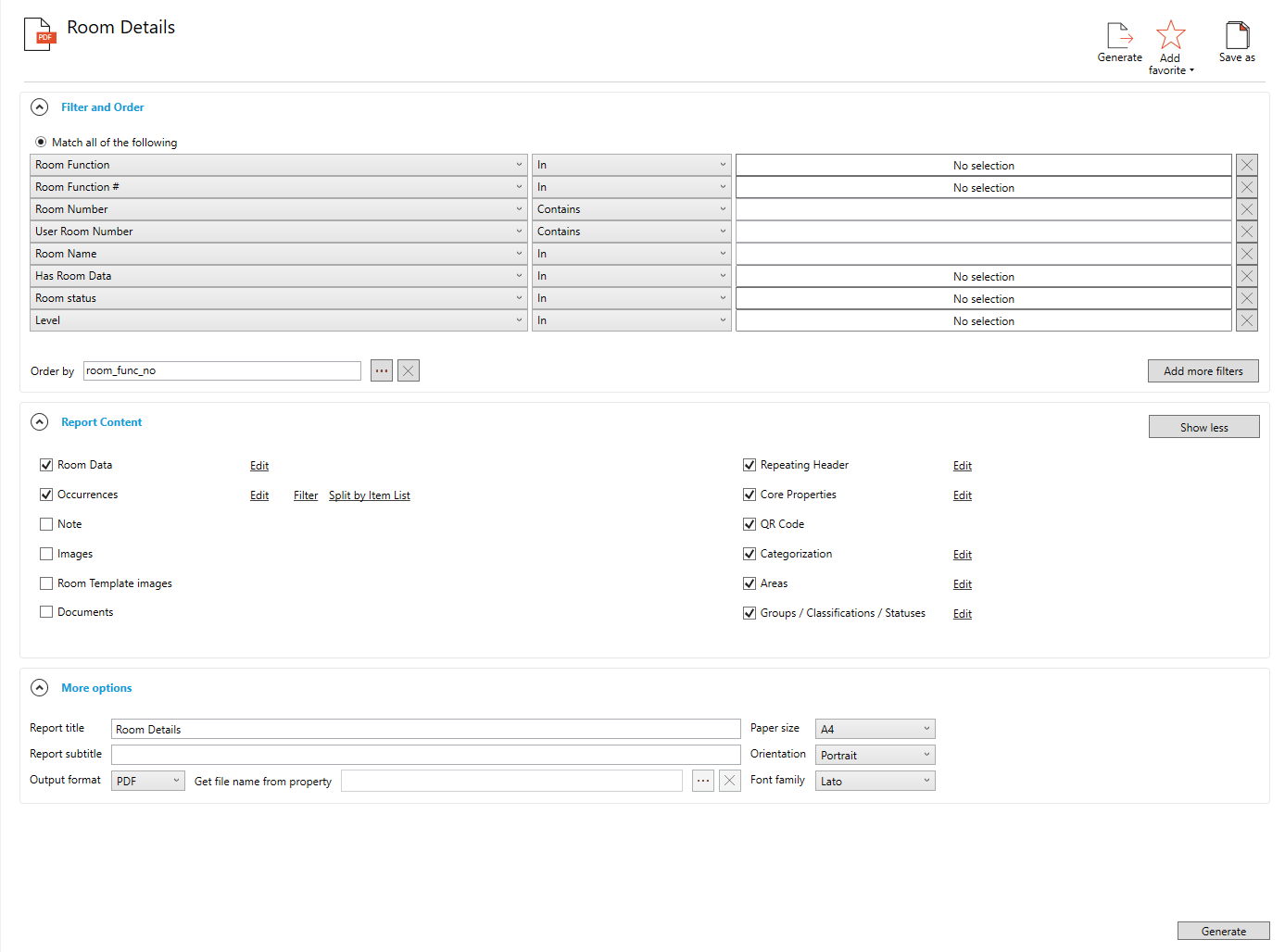
Task: Open the Paper size dropdown
Action: [875, 729]
